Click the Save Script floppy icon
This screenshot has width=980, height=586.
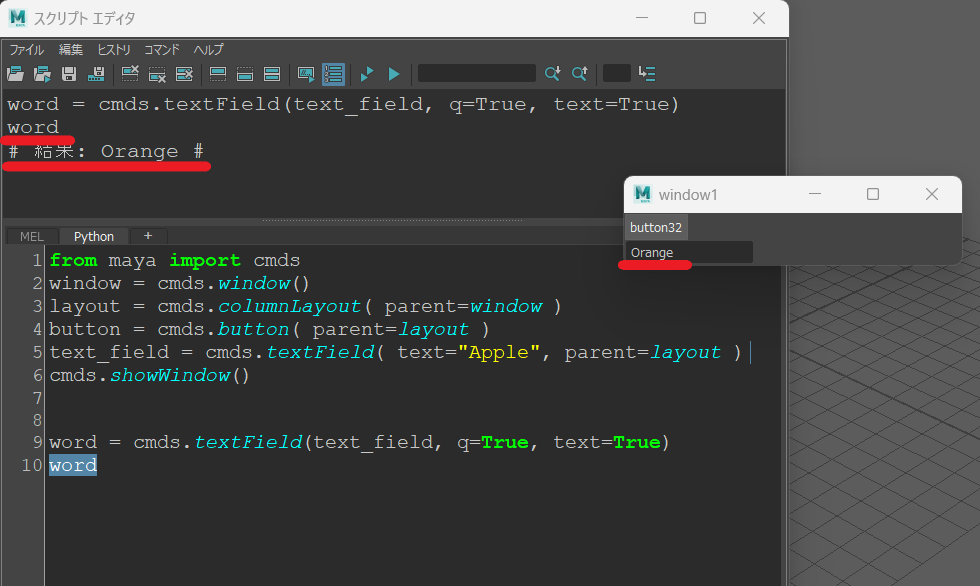click(69, 73)
